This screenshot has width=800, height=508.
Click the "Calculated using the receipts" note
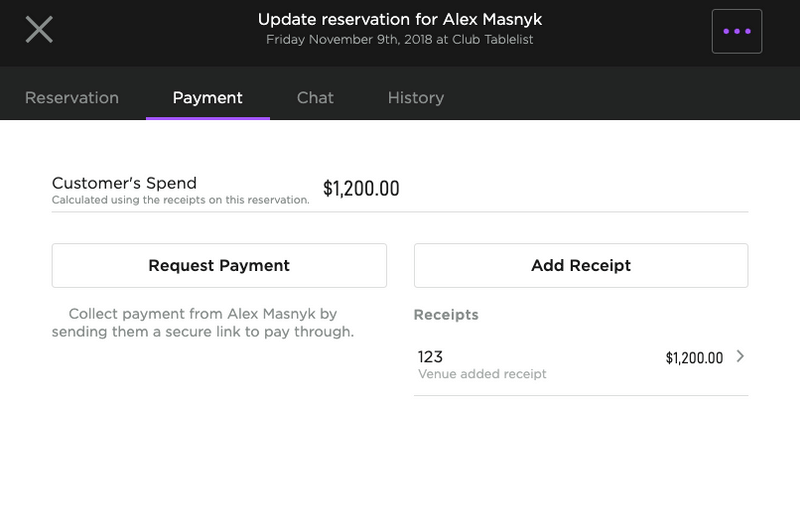point(180,200)
